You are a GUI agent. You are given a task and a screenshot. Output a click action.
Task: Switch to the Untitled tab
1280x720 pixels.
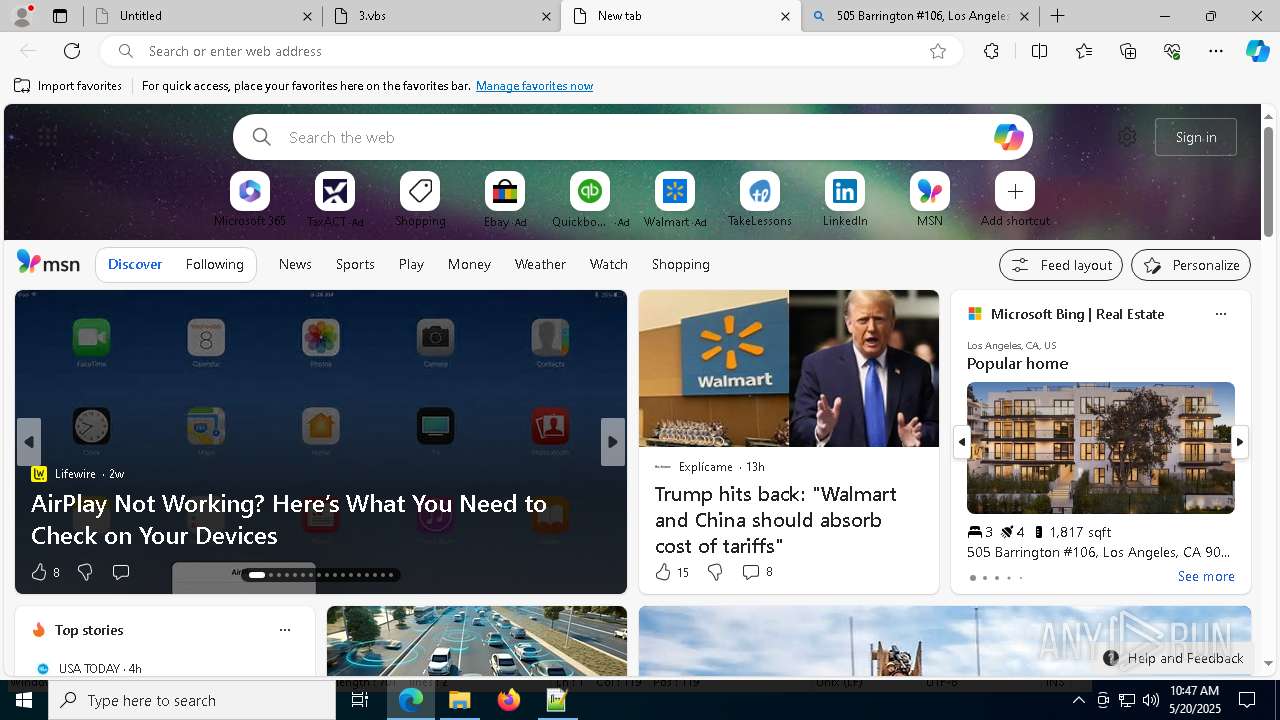point(204,16)
